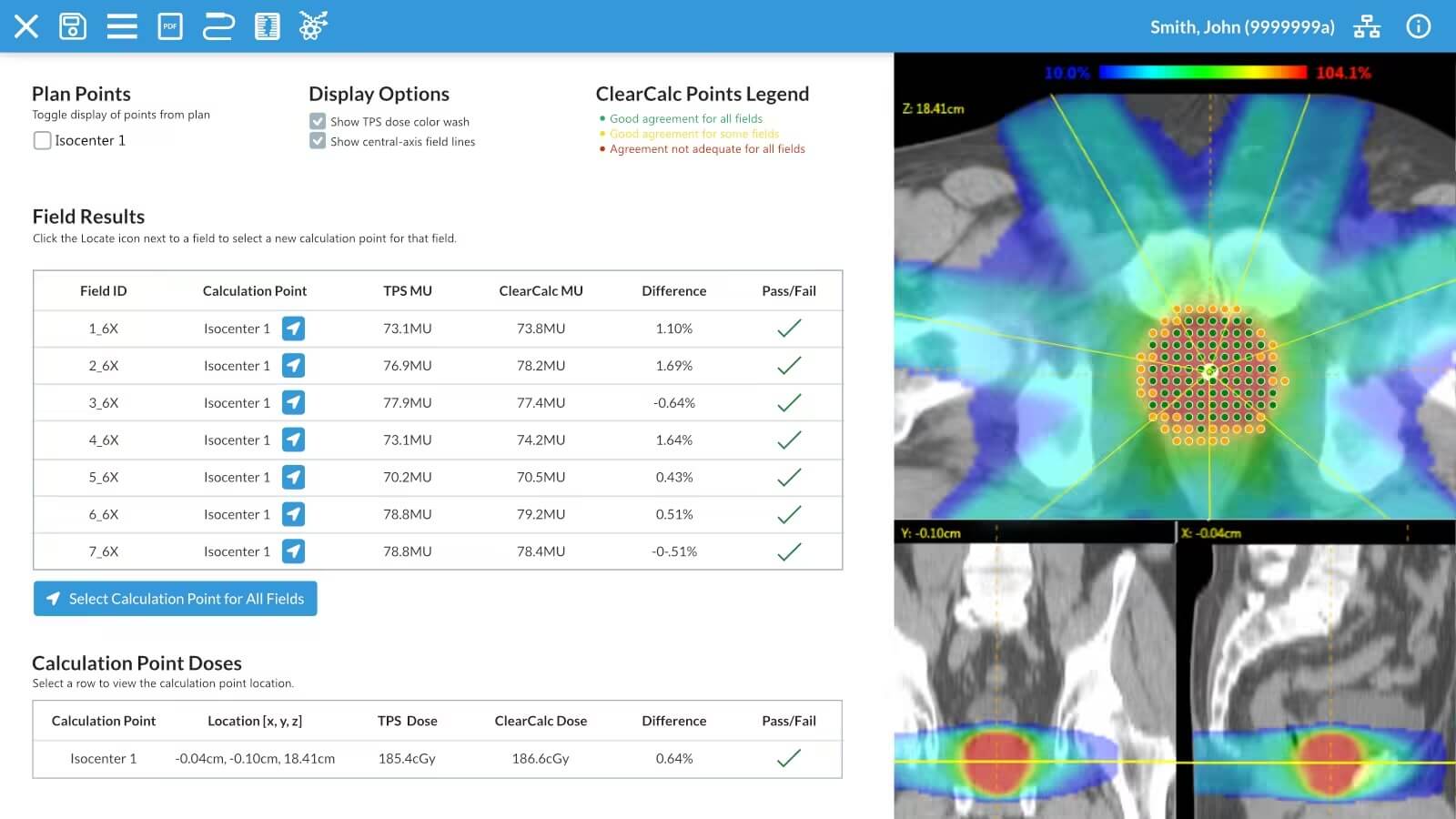This screenshot has width=1456, height=819.
Task: Open the info circle icon
Action: (x=1418, y=26)
